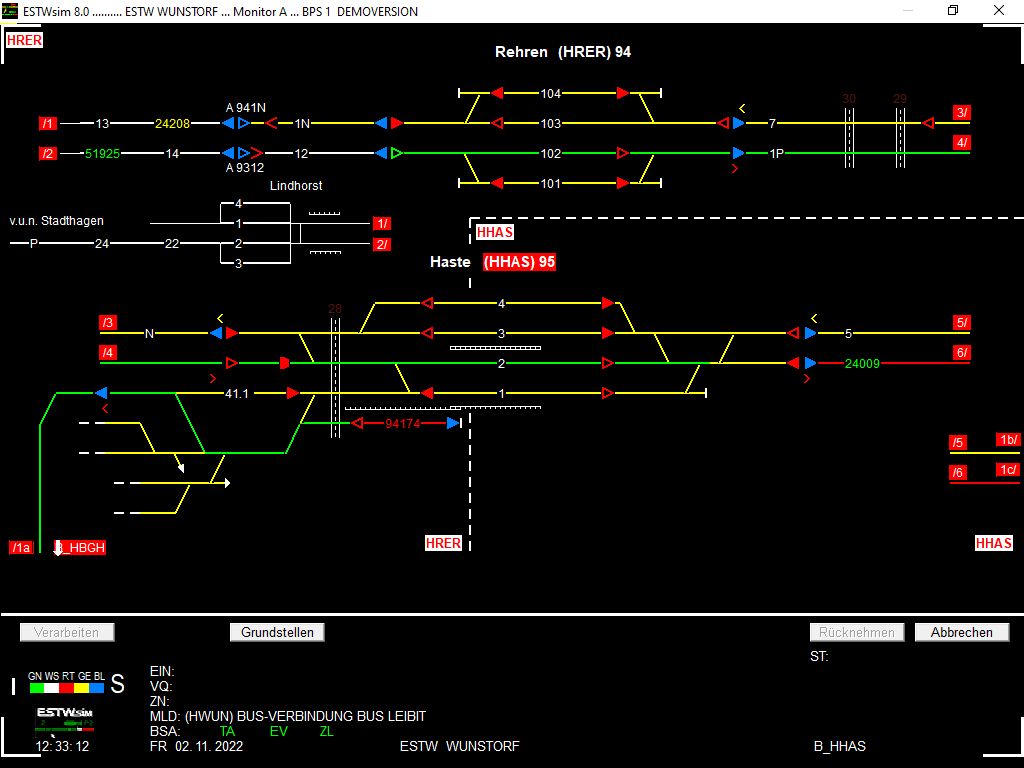Screen dimensions: 1024x768
Task: Select the HRER label at bottom center
Action: (444, 543)
